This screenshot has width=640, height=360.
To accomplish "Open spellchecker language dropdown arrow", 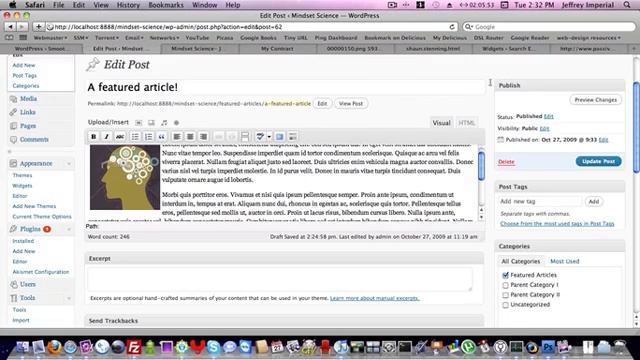I will [269, 137].
